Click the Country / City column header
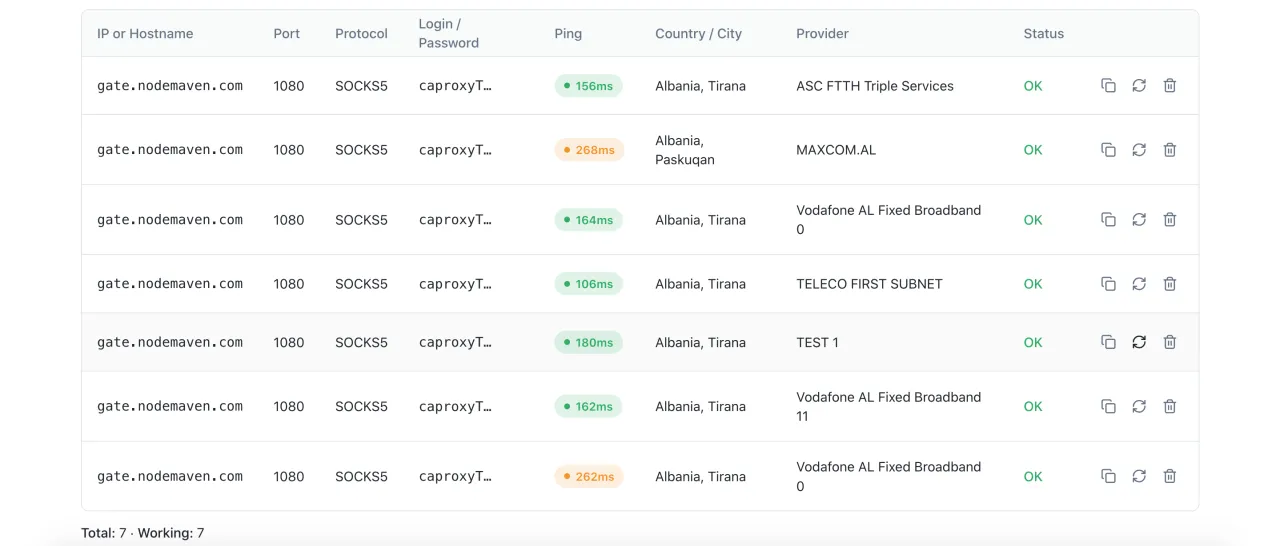This screenshot has width=1280, height=546. tap(698, 34)
